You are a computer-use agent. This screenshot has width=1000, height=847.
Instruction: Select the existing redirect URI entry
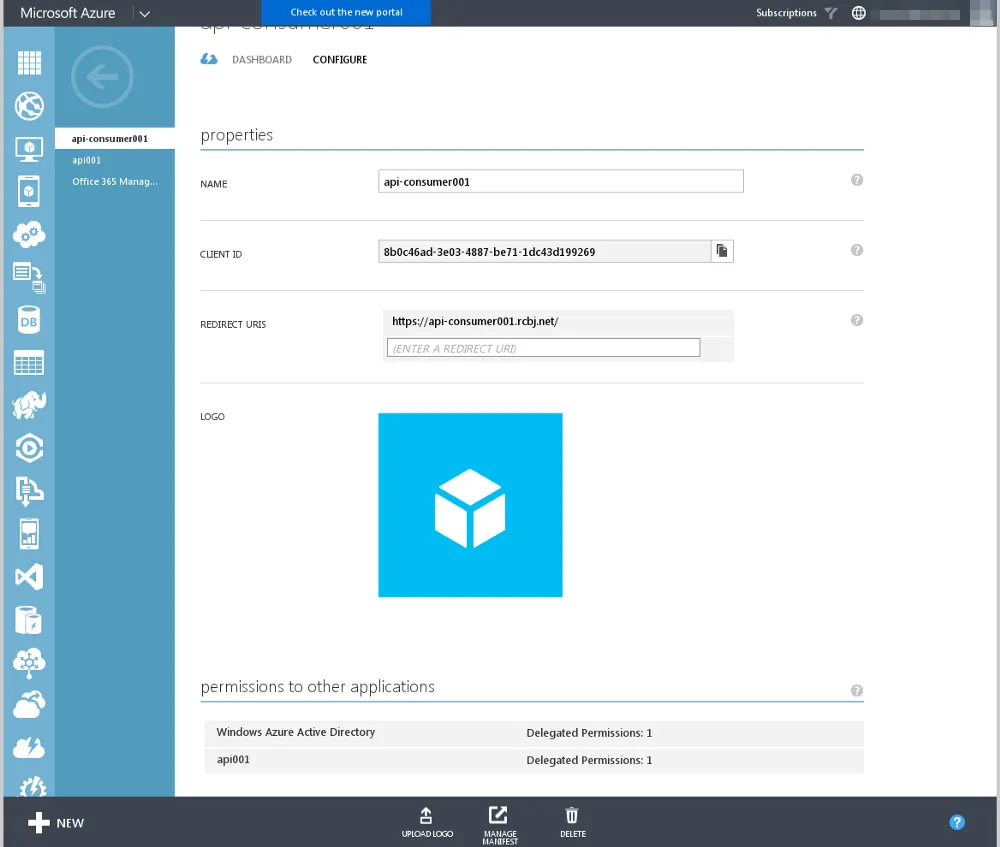(x=558, y=321)
